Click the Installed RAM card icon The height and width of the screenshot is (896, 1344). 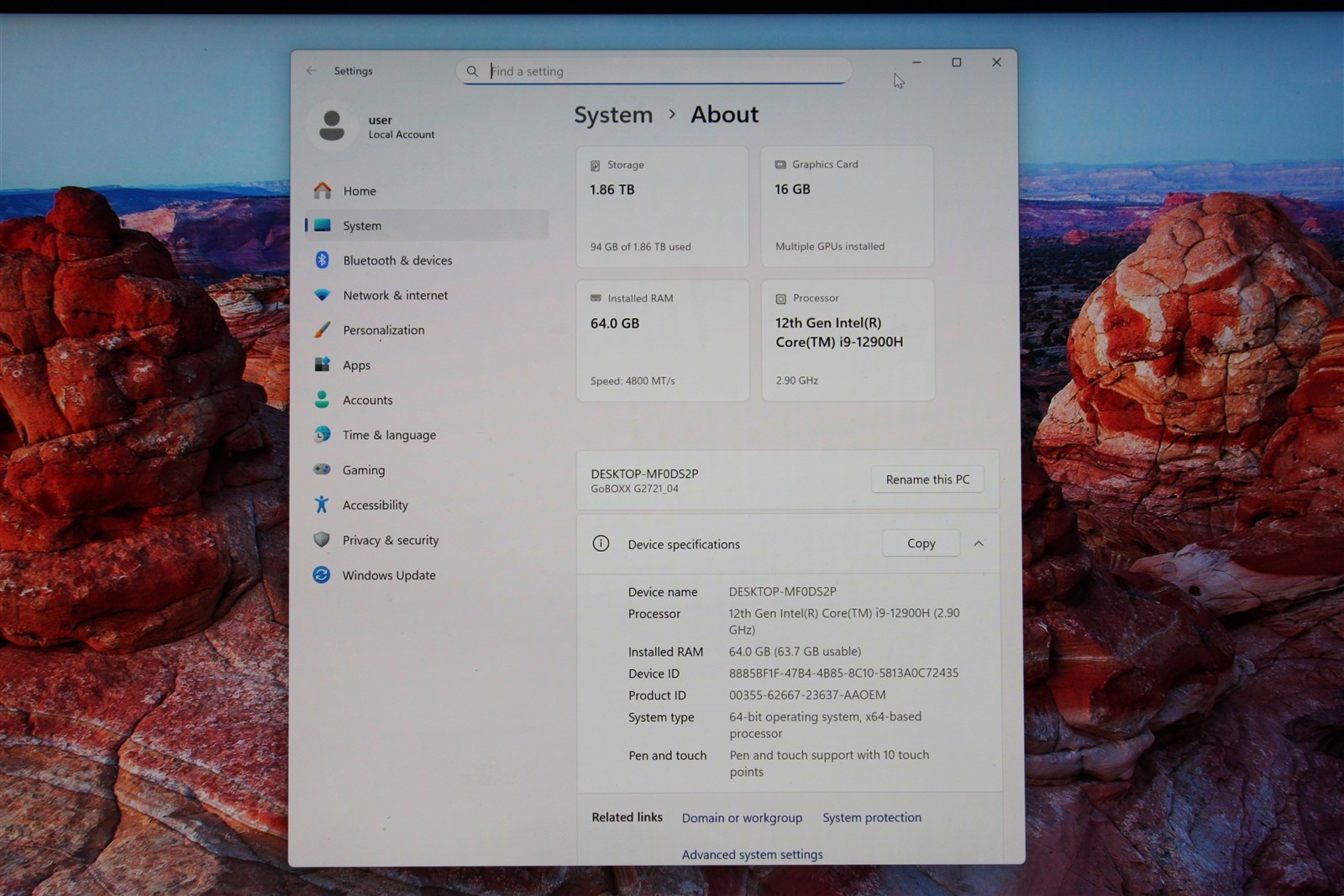click(596, 298)
